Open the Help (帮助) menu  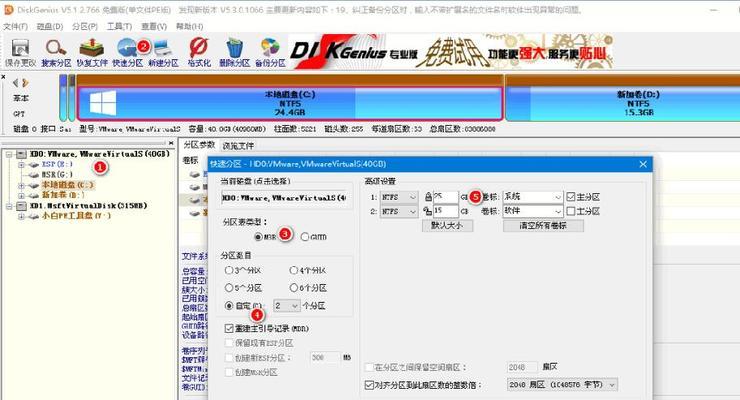(x=190, y=26)
